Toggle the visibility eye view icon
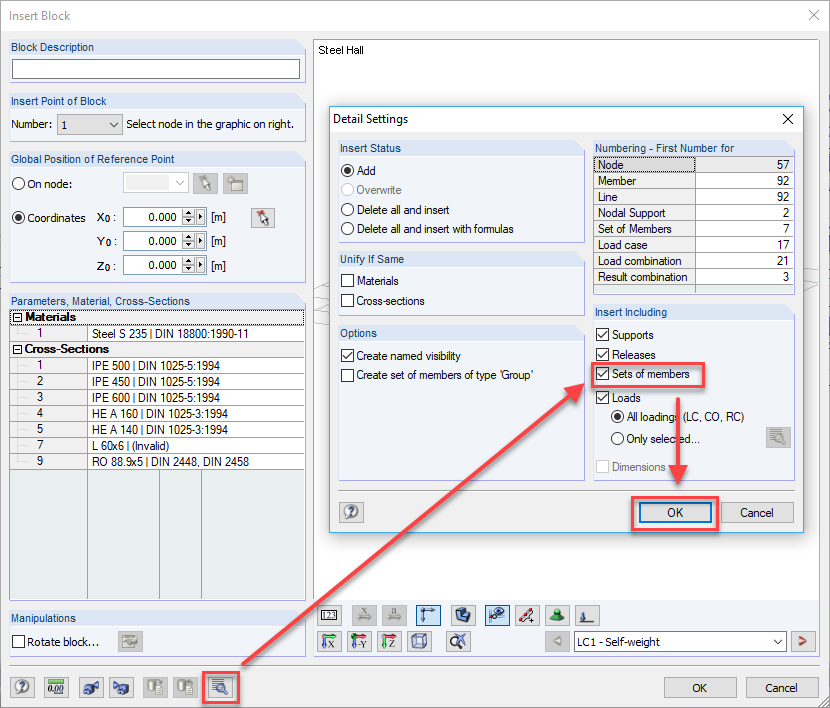This screenshot has height=708, width=830. pyautogui.click(x=497, y=615)
